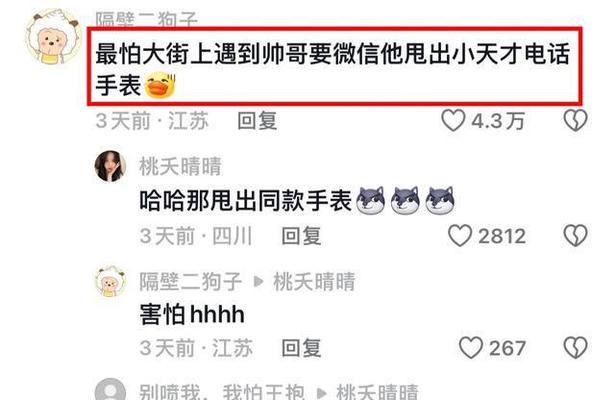The height and width of the screenshot is (400, 615).
Task: Open 隔壁二狗子 username in the reply thread
Action: [191, 282]
